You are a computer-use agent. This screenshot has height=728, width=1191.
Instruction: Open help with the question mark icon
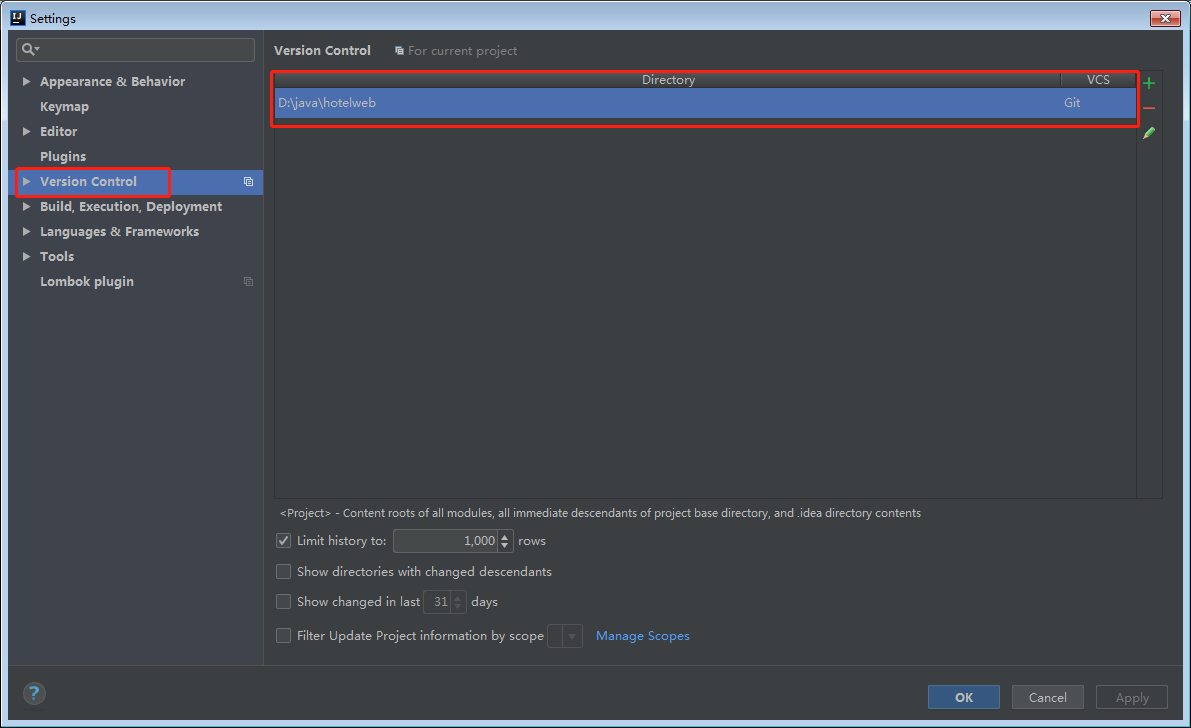(x=34, y=693)
